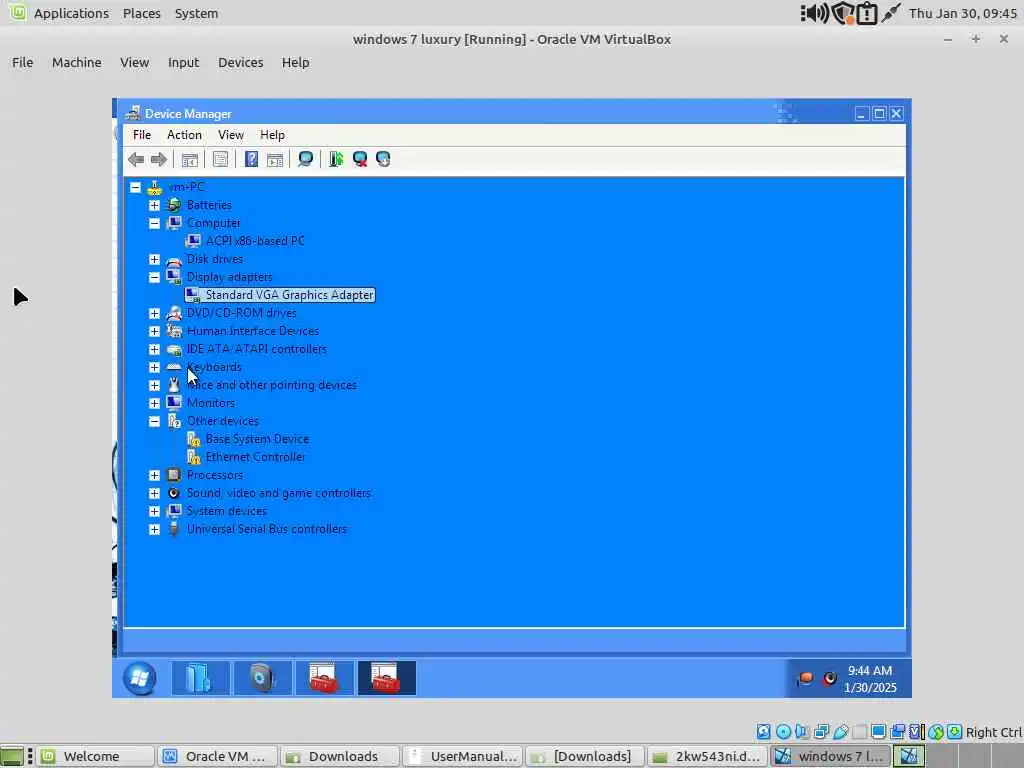Click VirtualBox recording status icon
This screenshot has width=1024, height=768.
[x=898, y=732]
